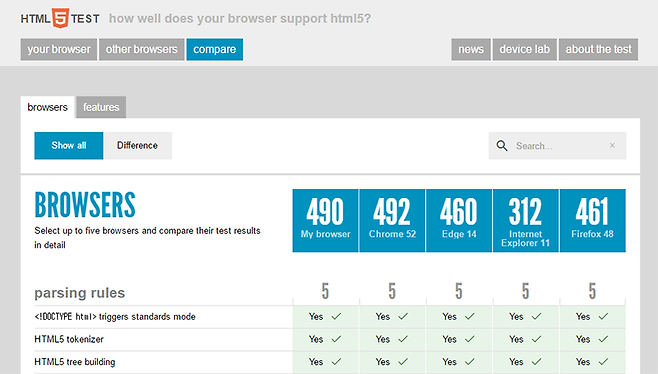Choose the 'Internet Explorer 11' 312 score tile
658x374 pixels.
(x=526, y=220)
